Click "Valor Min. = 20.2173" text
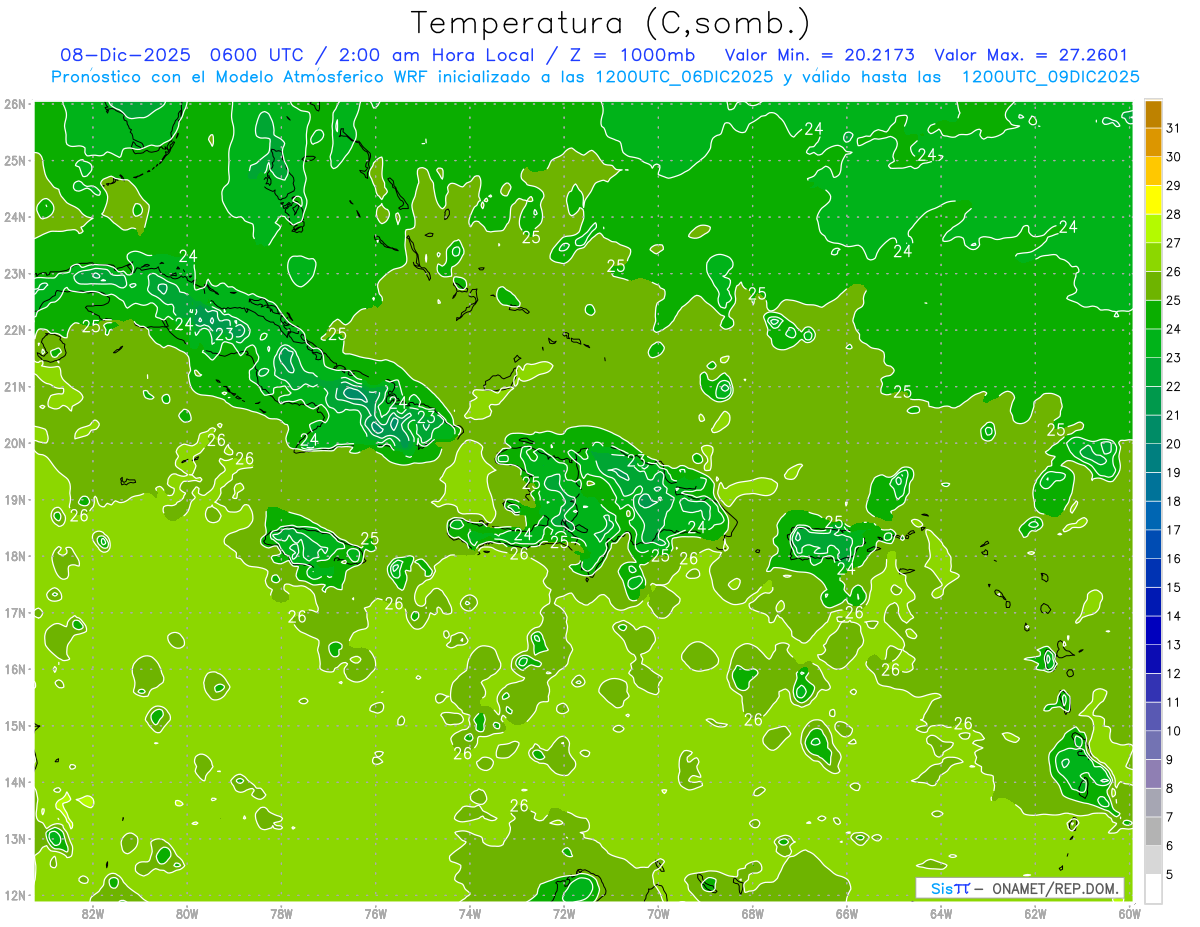Image resolution: width=1200 pixels, height=927 pixels. pos(820,55)
